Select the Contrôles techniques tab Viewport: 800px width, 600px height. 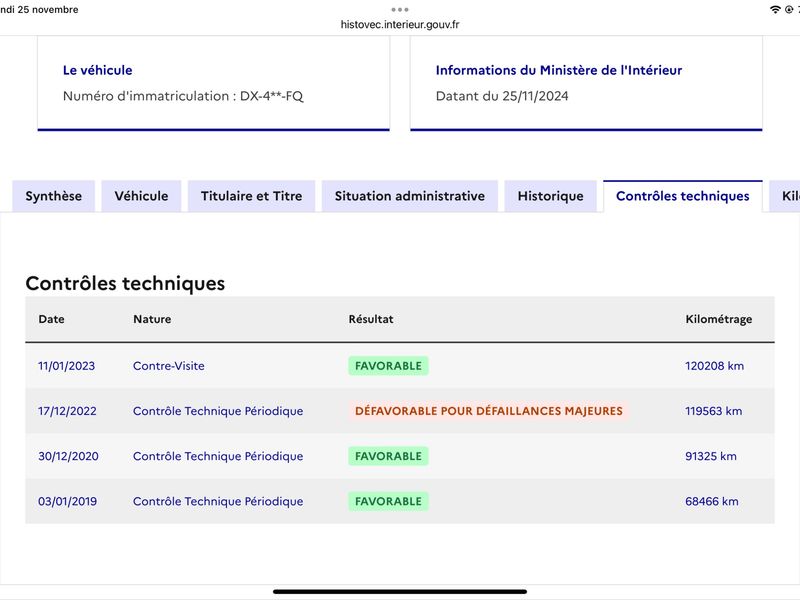(683, 196)
